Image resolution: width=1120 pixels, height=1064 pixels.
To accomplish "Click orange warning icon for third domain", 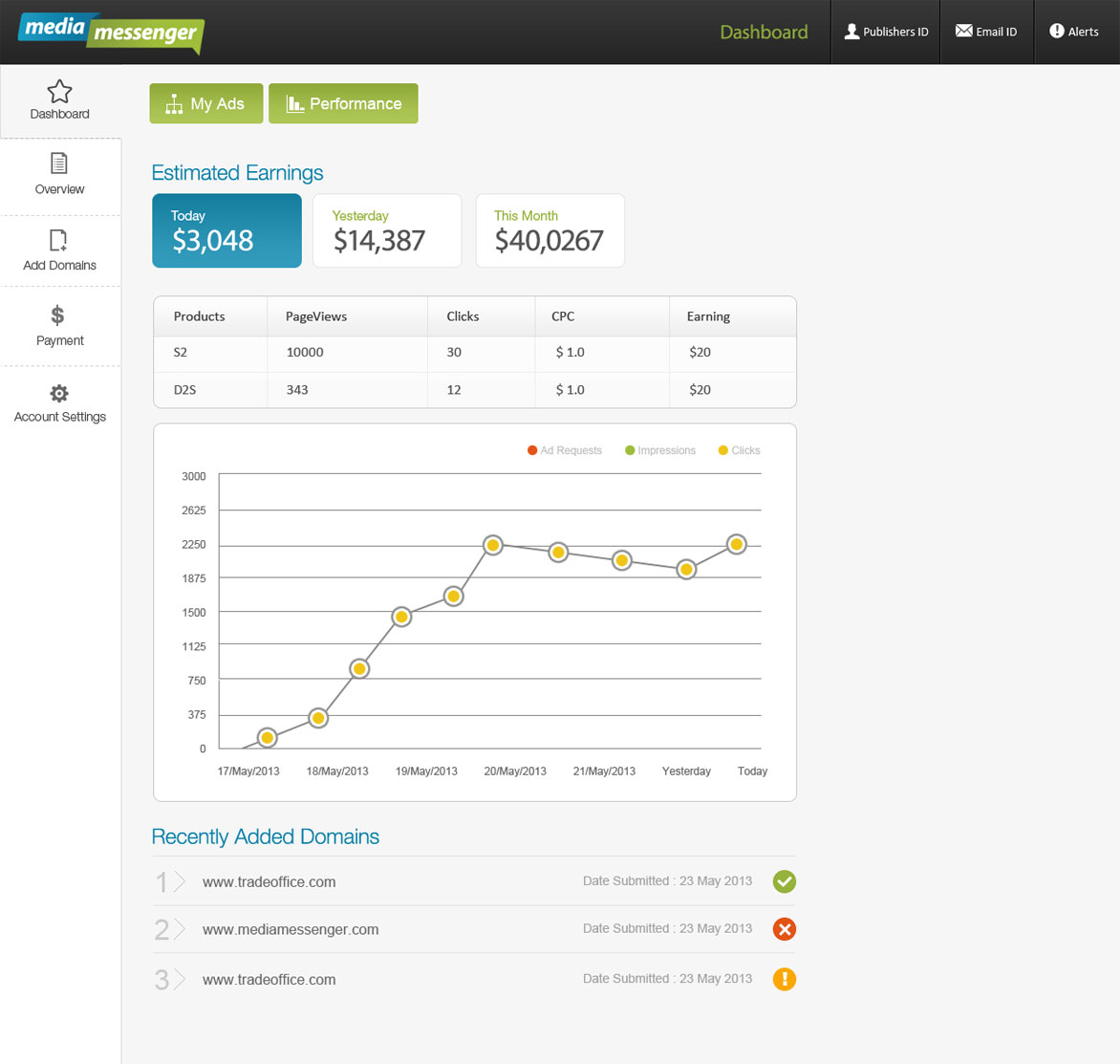I will pos(785,979).
